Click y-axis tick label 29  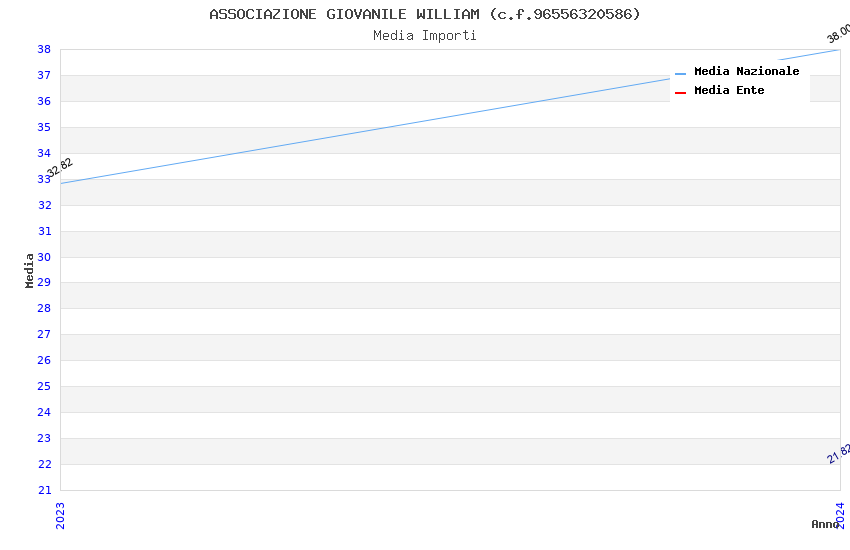click(44, 282)
